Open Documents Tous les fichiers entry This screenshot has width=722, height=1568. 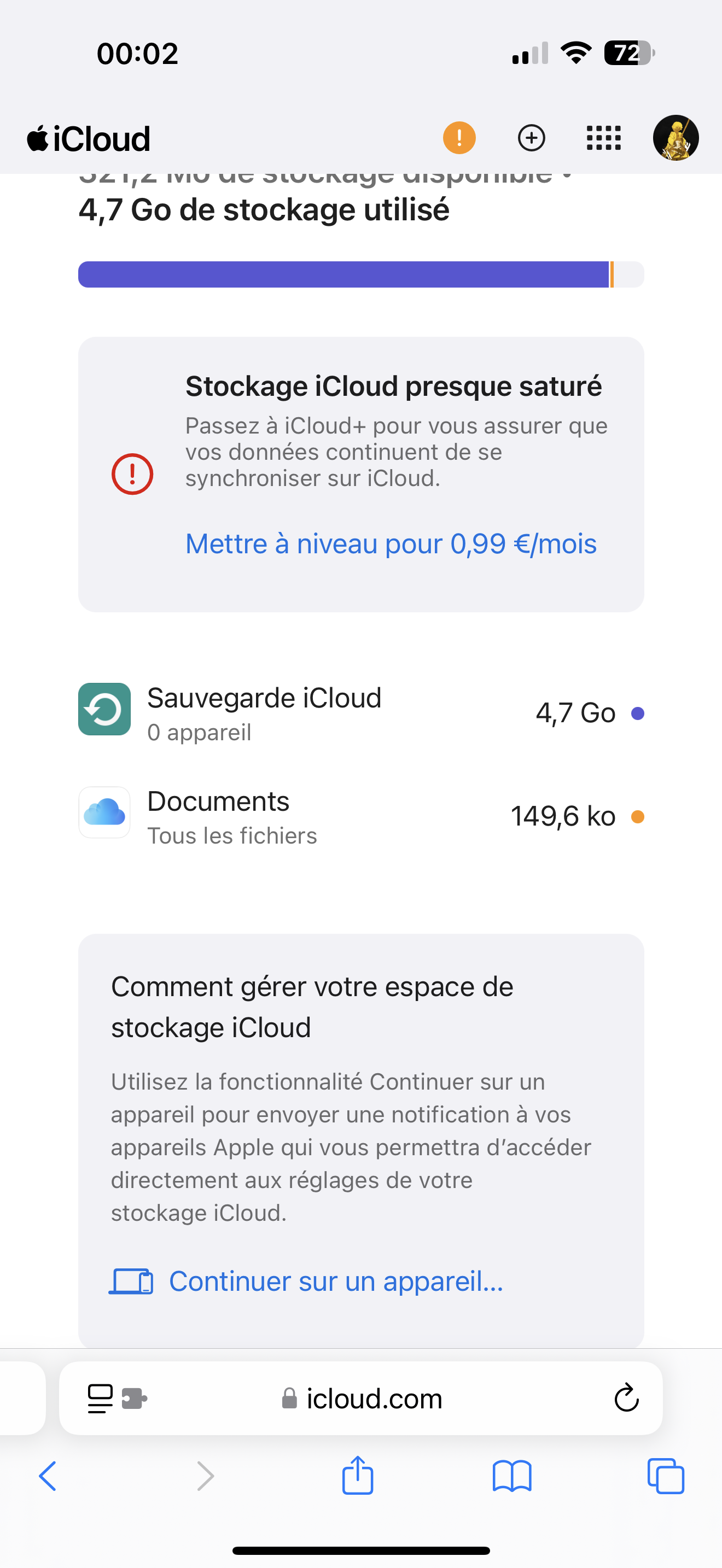(360, 816)
